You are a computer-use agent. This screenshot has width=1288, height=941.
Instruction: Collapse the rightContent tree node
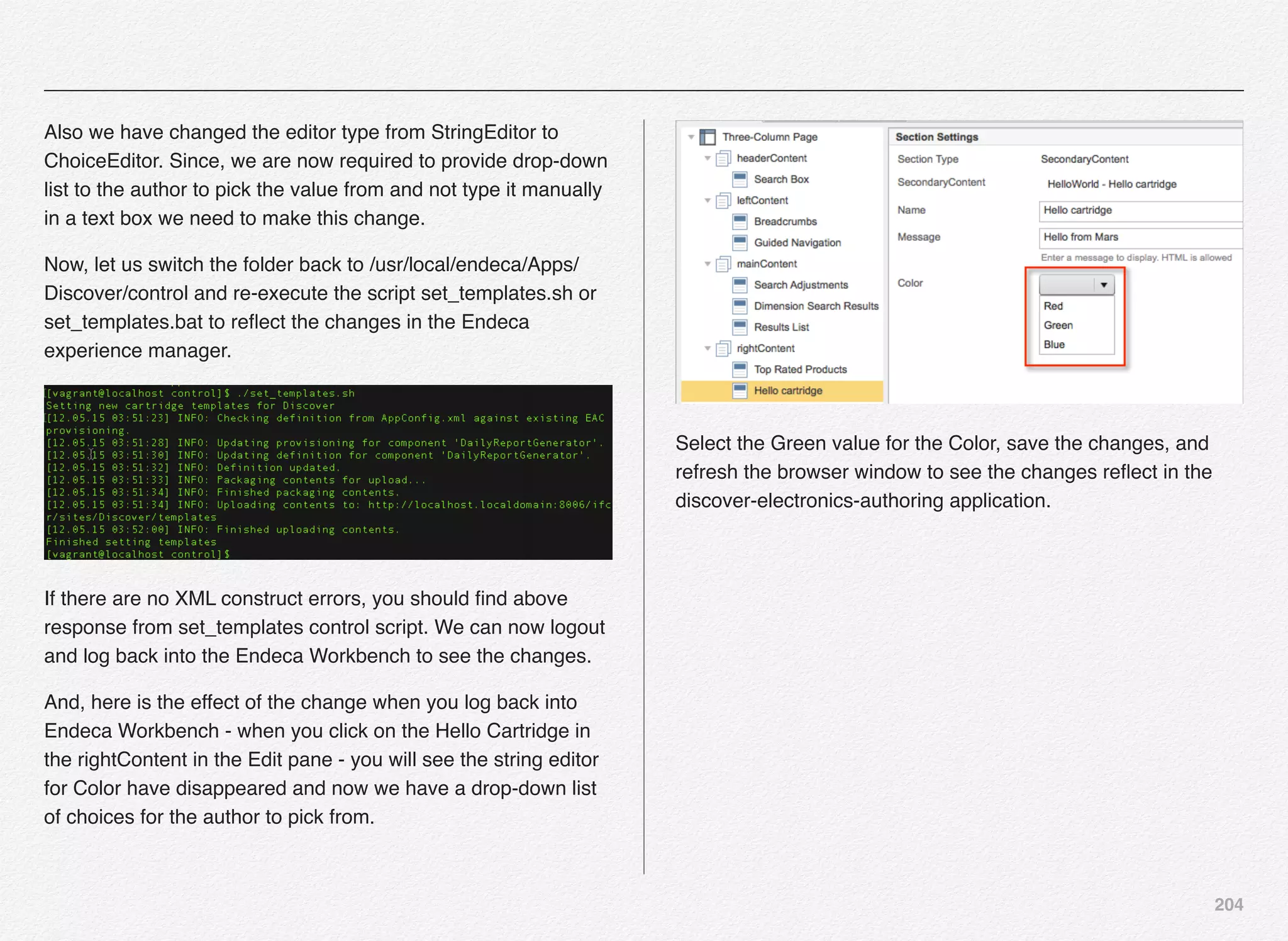click(708, 348)
